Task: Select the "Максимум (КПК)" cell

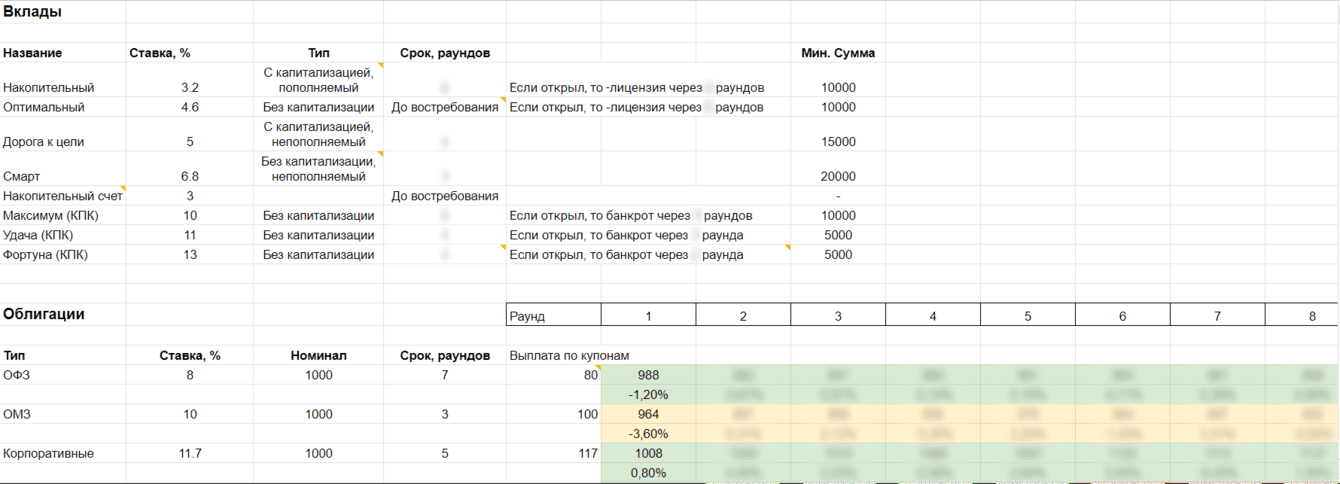Action: [x=51, y=216]
